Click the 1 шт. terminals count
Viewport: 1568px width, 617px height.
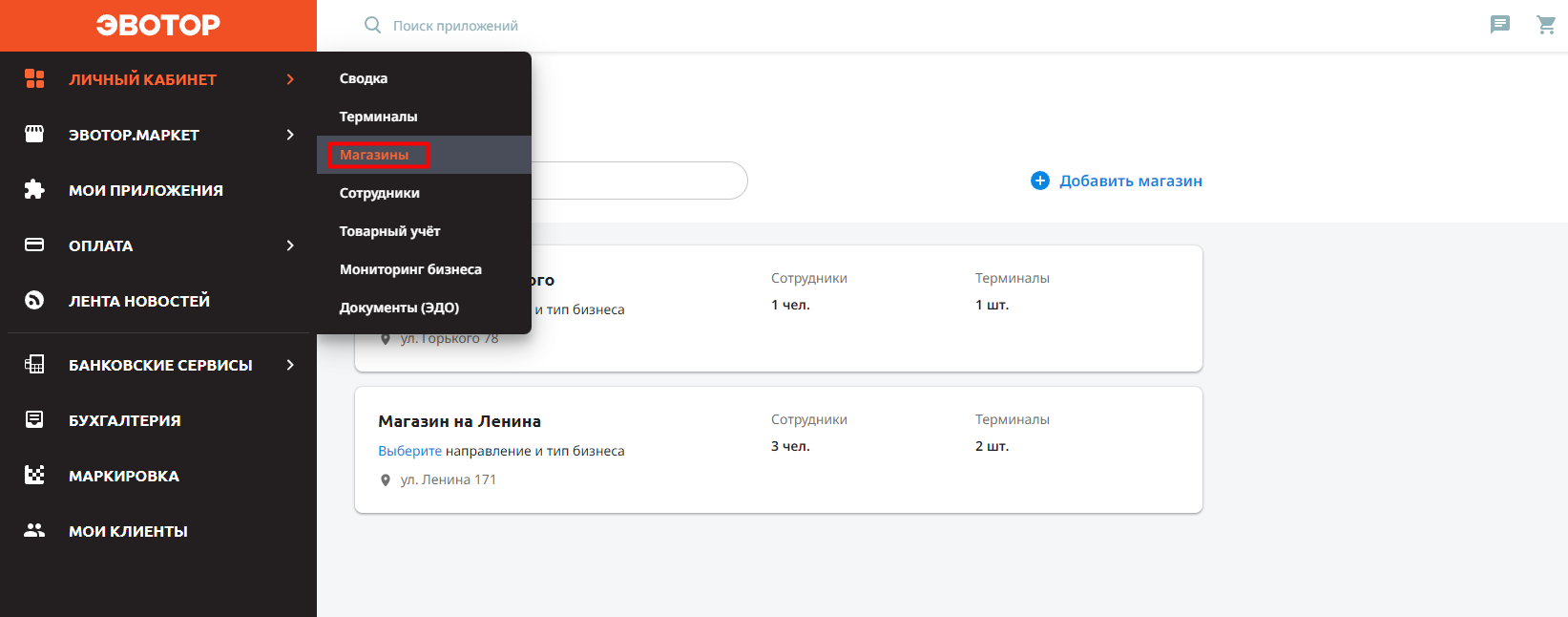tap(992, 305)
